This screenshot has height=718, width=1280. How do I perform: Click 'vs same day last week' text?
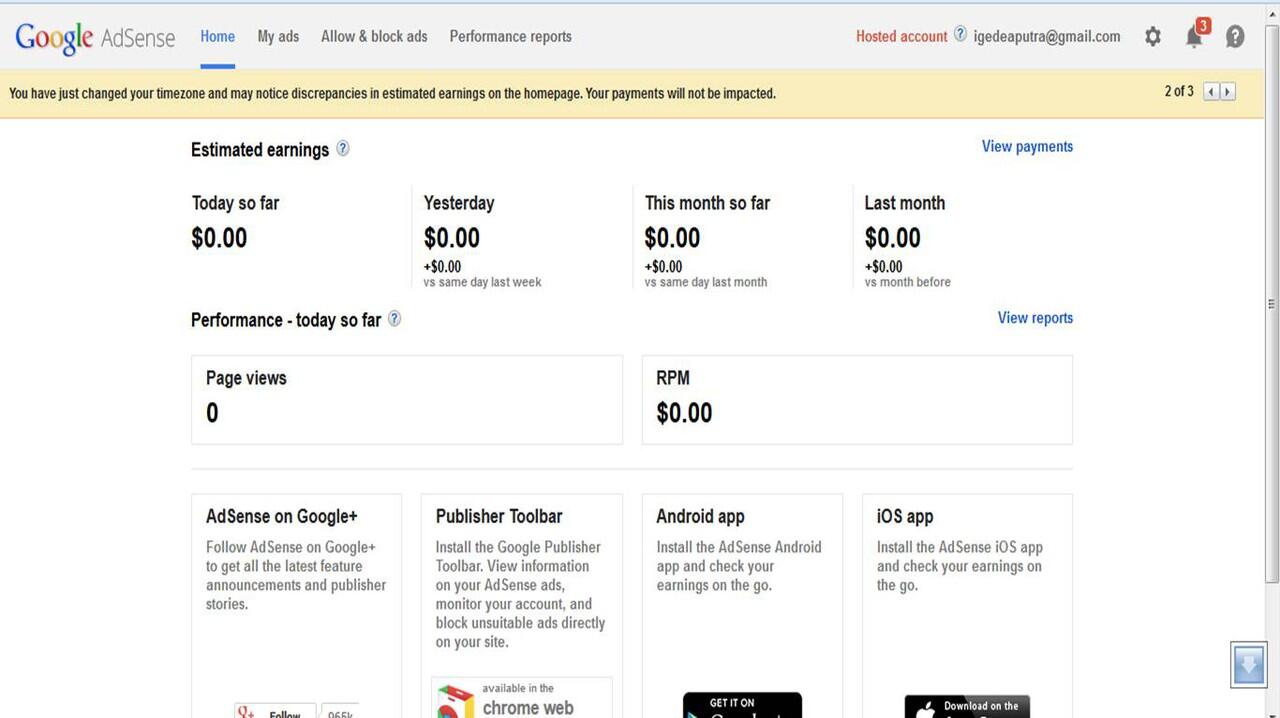483,283
